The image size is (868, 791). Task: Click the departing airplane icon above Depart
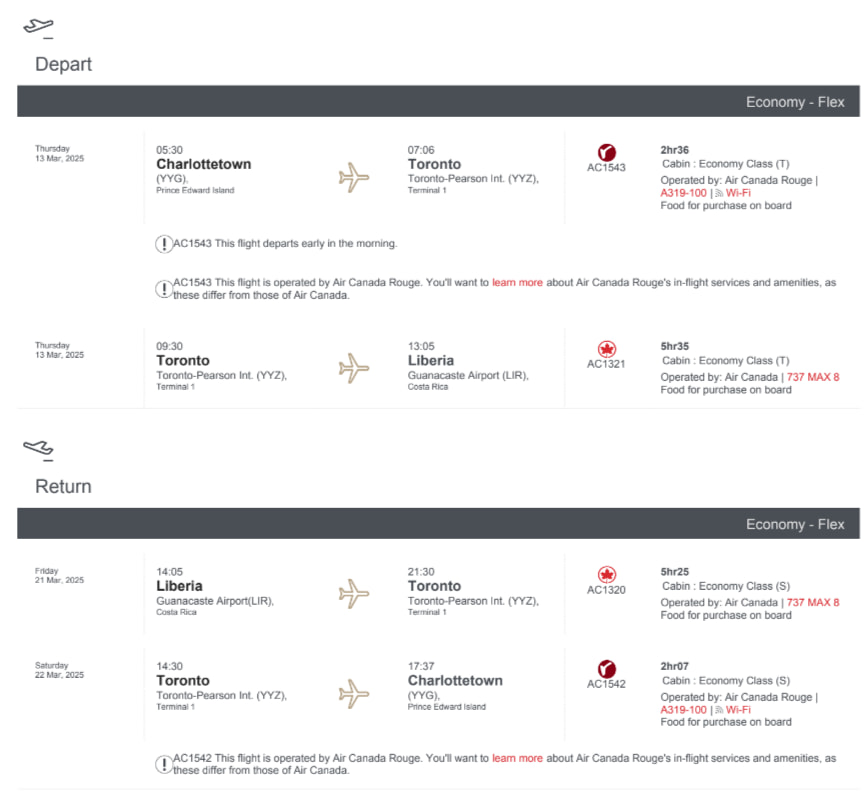(x=38, y=26)
